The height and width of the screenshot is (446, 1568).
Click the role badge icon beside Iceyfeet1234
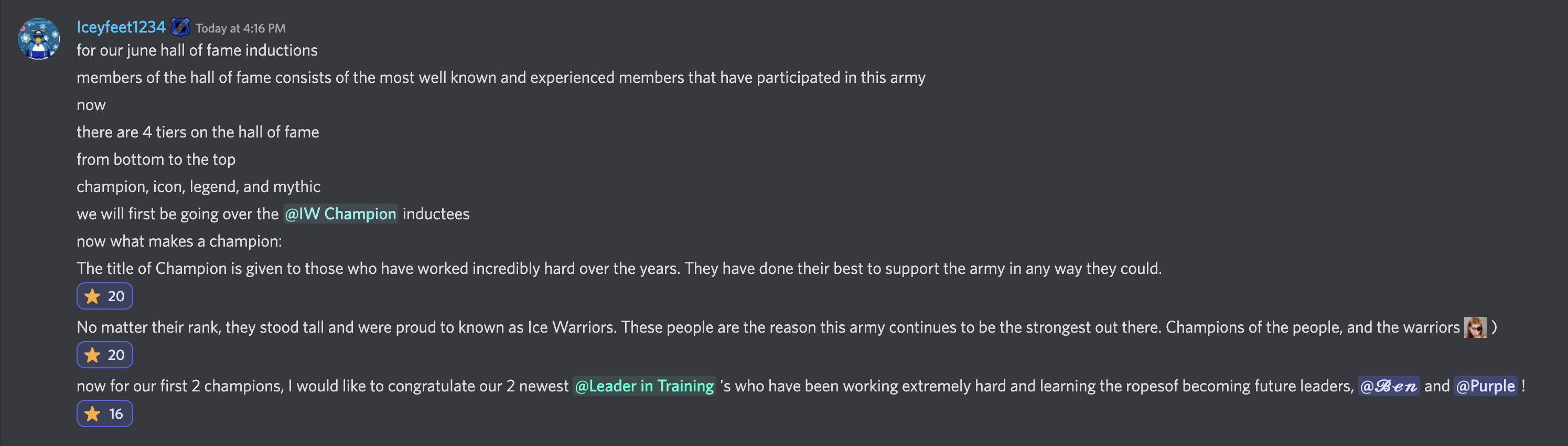(180, 27)
